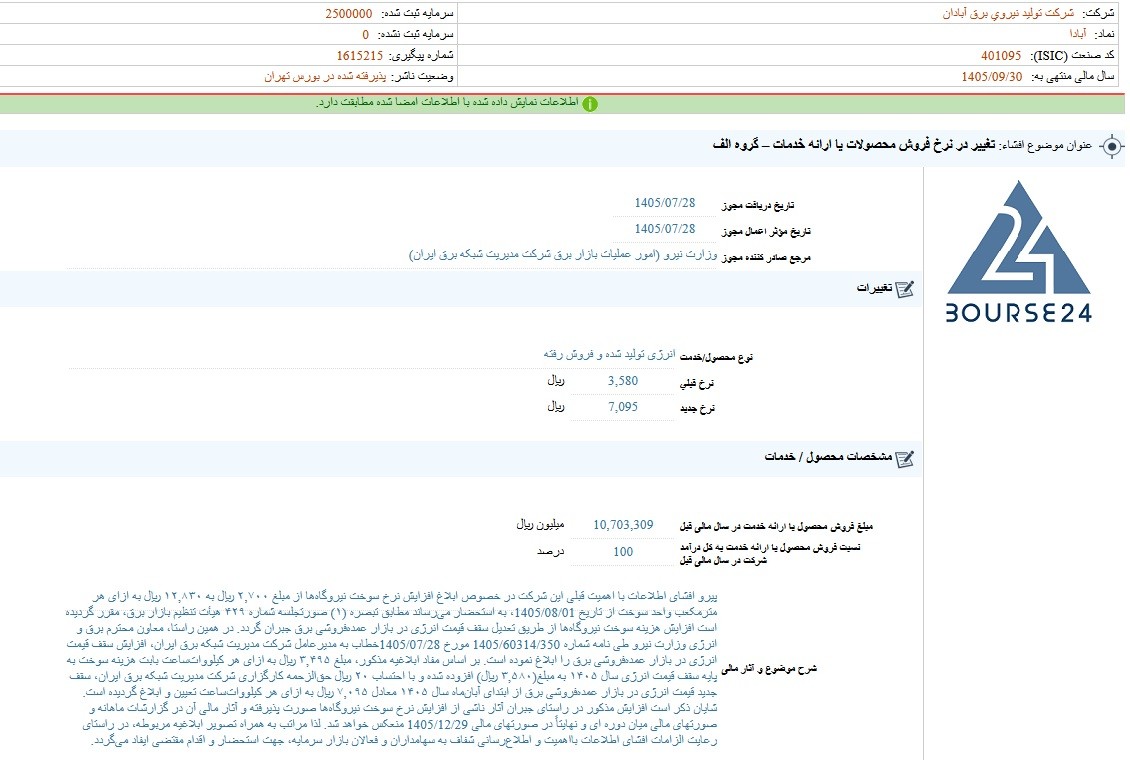This screenshot has width=1130, height=760.
Task: Click the وضعیت ناشر field label
Action: pyautogui.click(x=423, y=76)
